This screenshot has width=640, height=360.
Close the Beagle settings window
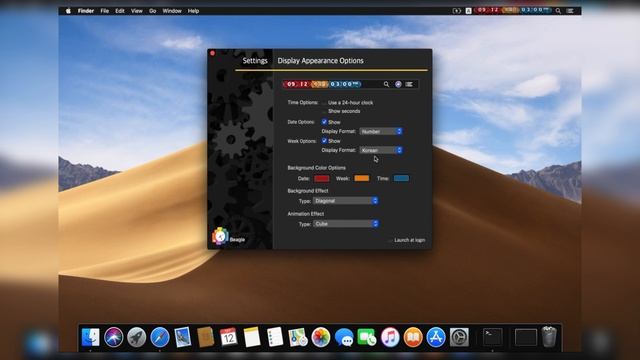coord(212,53)
